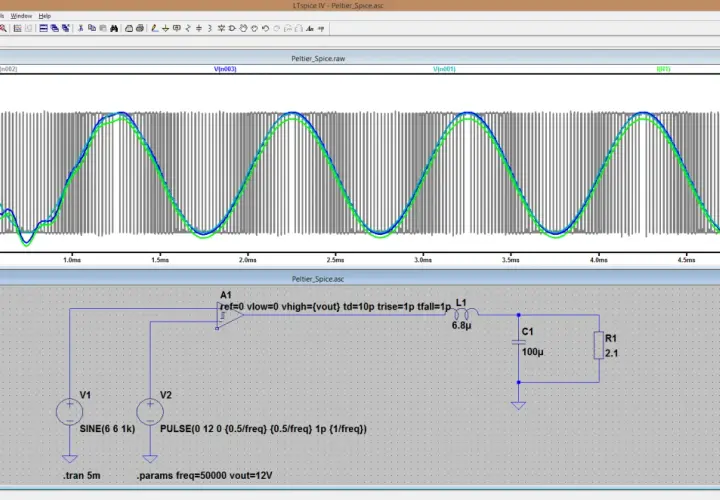Click the 6.8µ inductor value
This screenshot has width=720, height=500.
point(461,326)
